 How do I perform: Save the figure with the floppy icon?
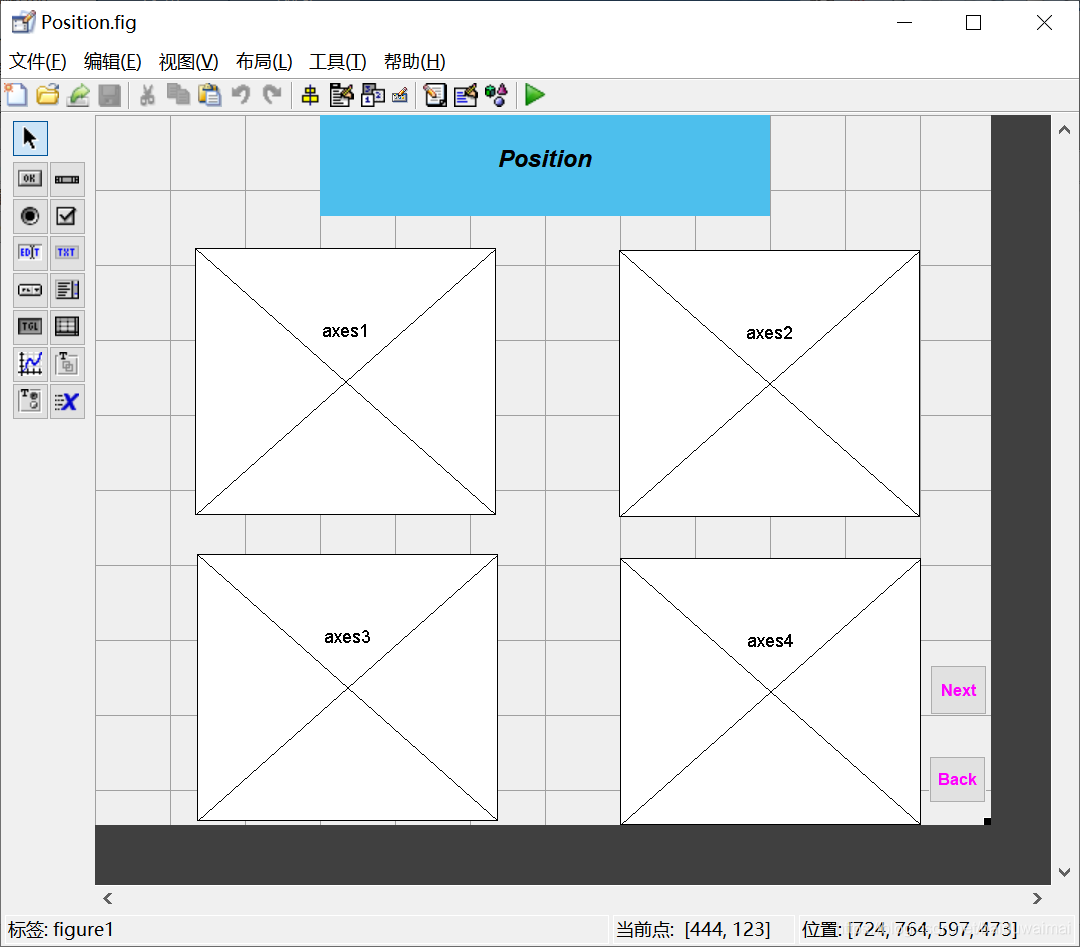point(110,95)
